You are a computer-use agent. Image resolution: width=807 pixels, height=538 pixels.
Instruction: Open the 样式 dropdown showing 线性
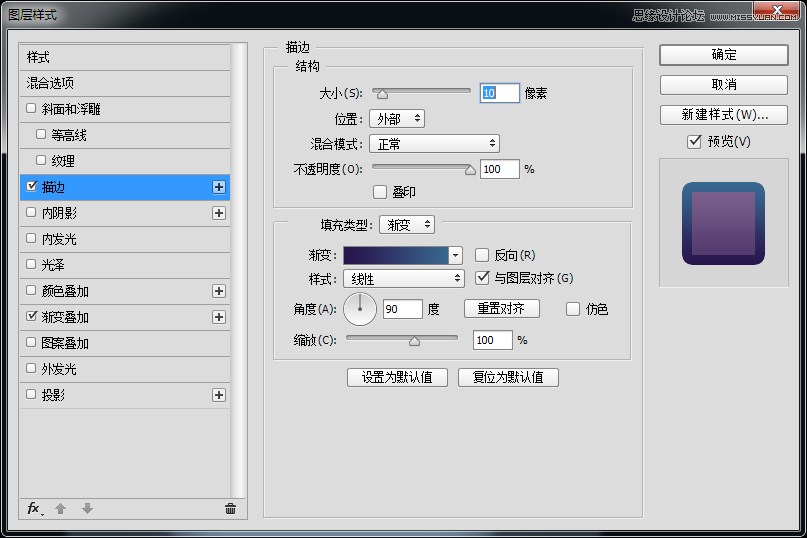coord(404,279)
